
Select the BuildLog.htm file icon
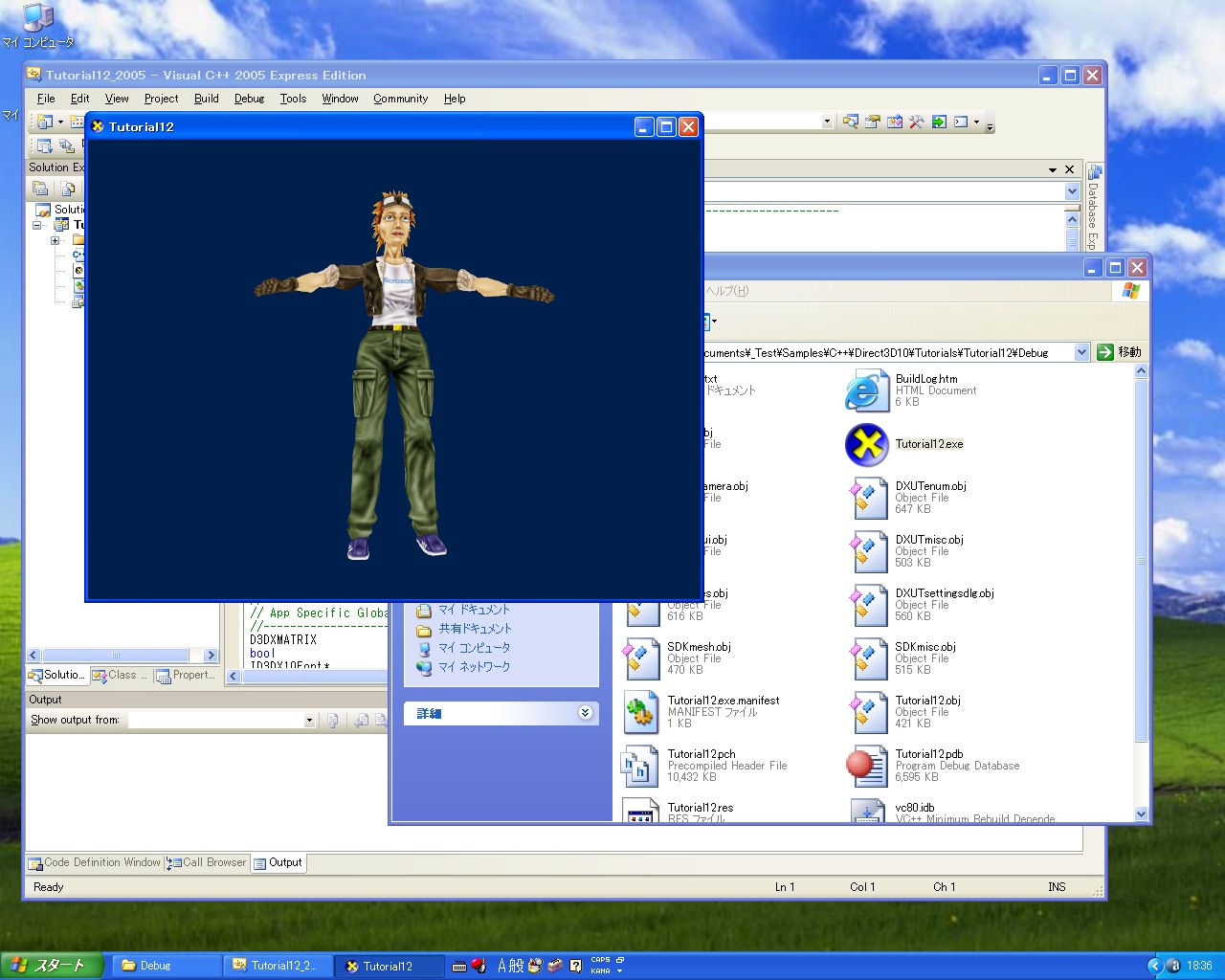866,390
